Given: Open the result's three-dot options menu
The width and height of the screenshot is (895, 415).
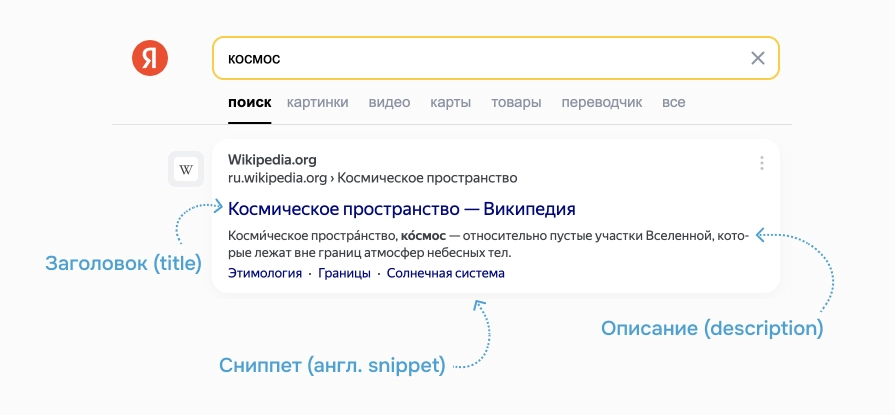Looking at the screenshot, I should tap(761, 163).
